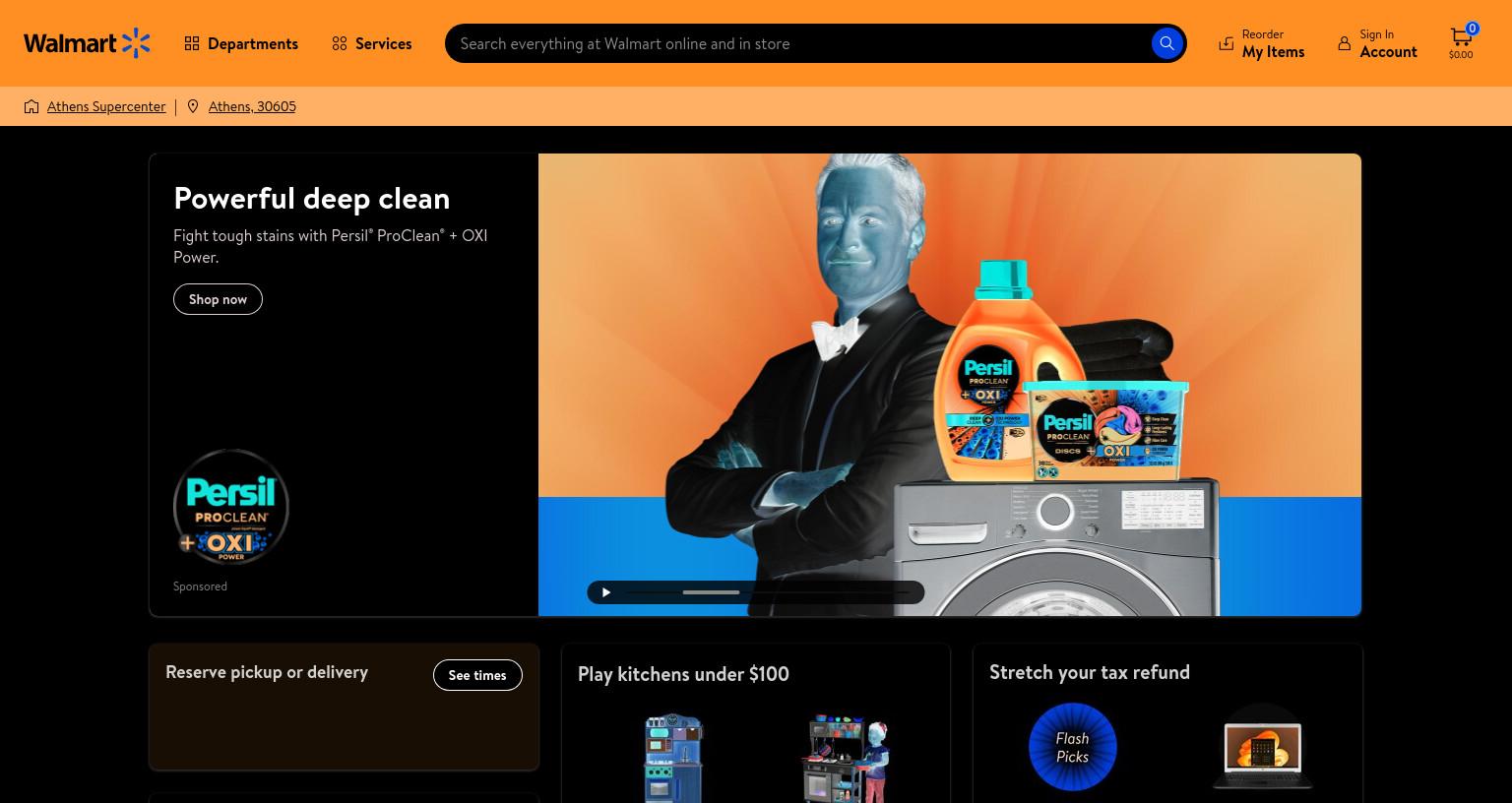Open Play kitchens under $100 heading
The height and width of the screenshot is (803, 1512).
(683, 674)
